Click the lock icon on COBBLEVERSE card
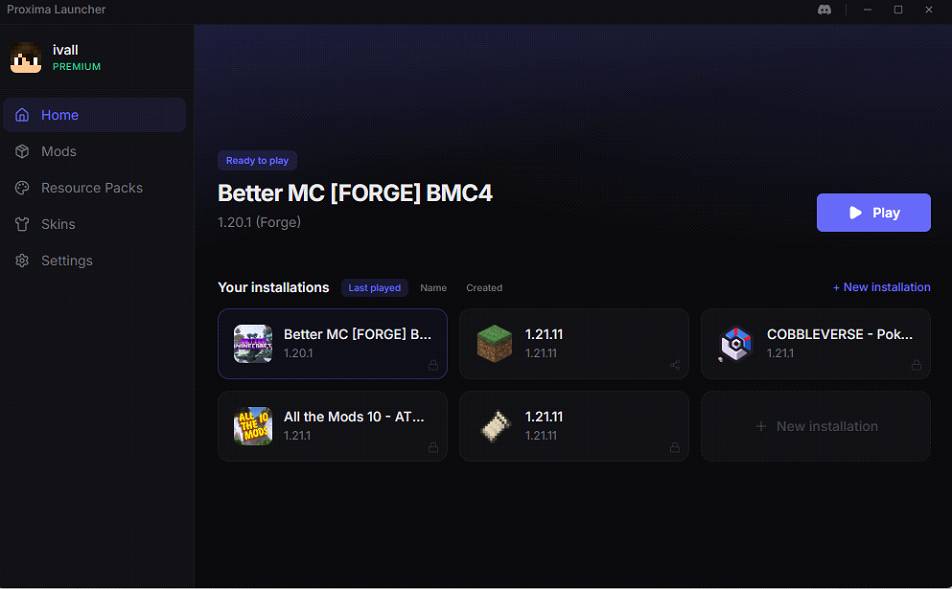952x589 pixels. [x=916, y=365]
